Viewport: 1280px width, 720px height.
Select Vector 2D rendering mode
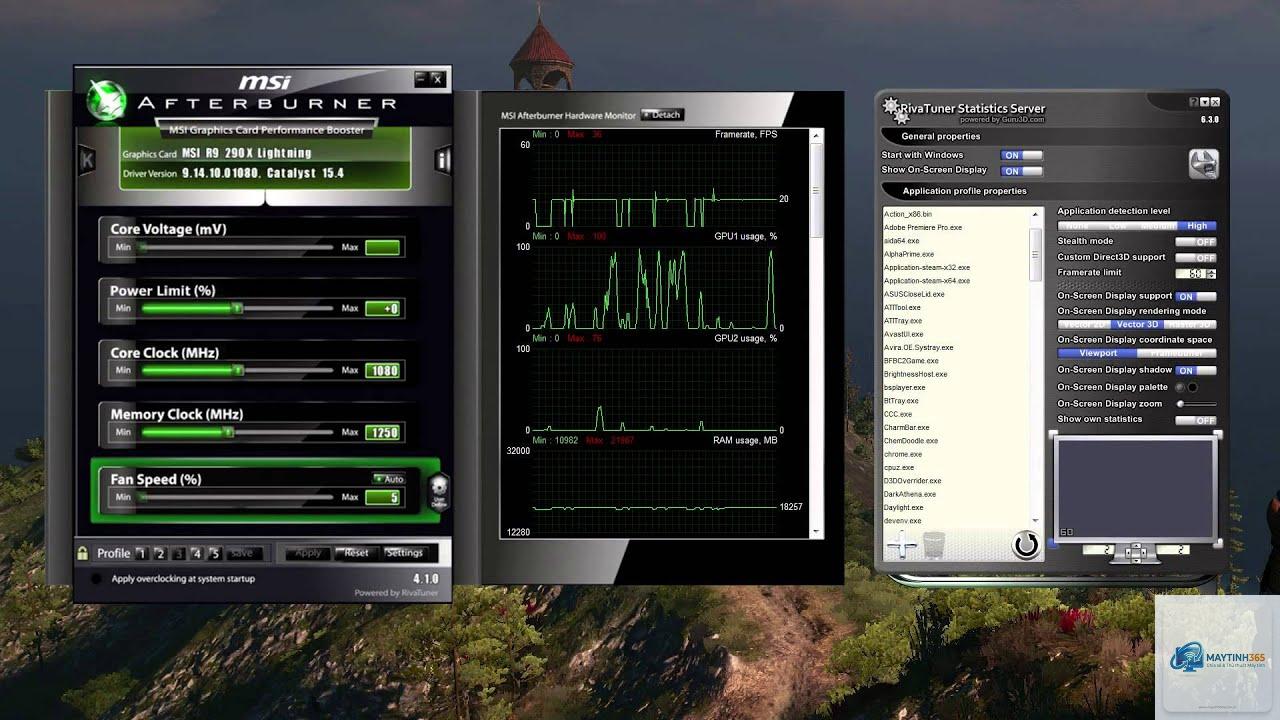coord(1084,324)
